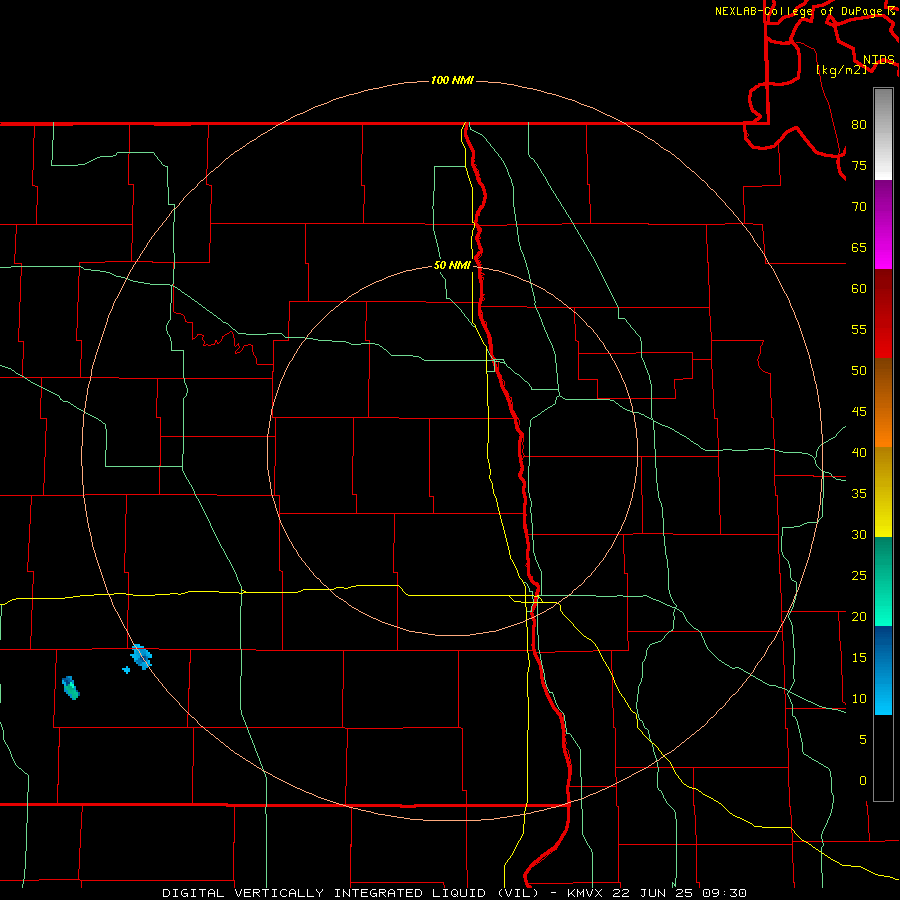Pick the brown-orange band of the legend
The width and height of the screenshot is (900, 900).
pos(883,402)
